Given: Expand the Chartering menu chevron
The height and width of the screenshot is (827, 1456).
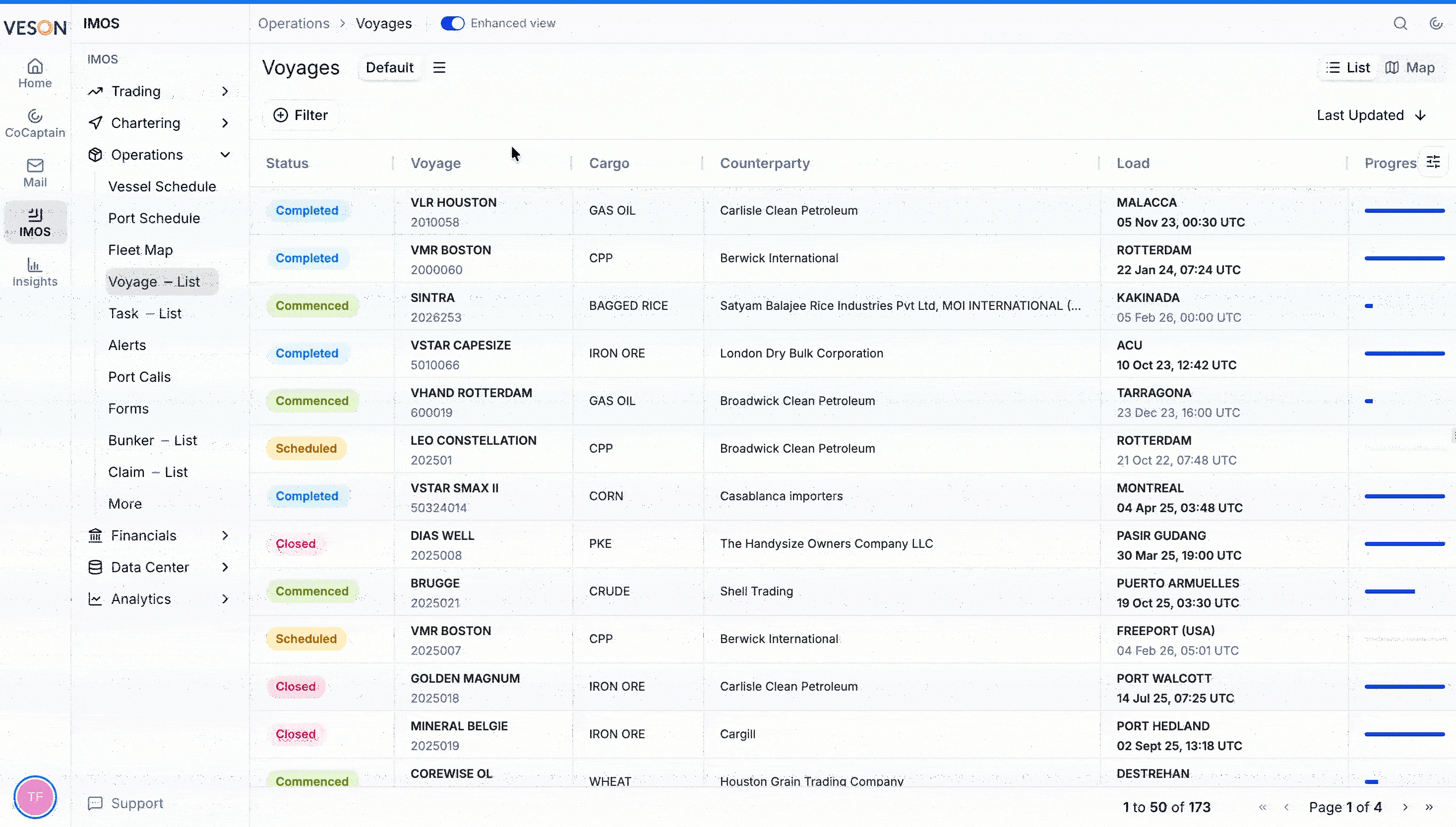Looking at the screenshot, I should pyautogui.click(x=226, y=122).
